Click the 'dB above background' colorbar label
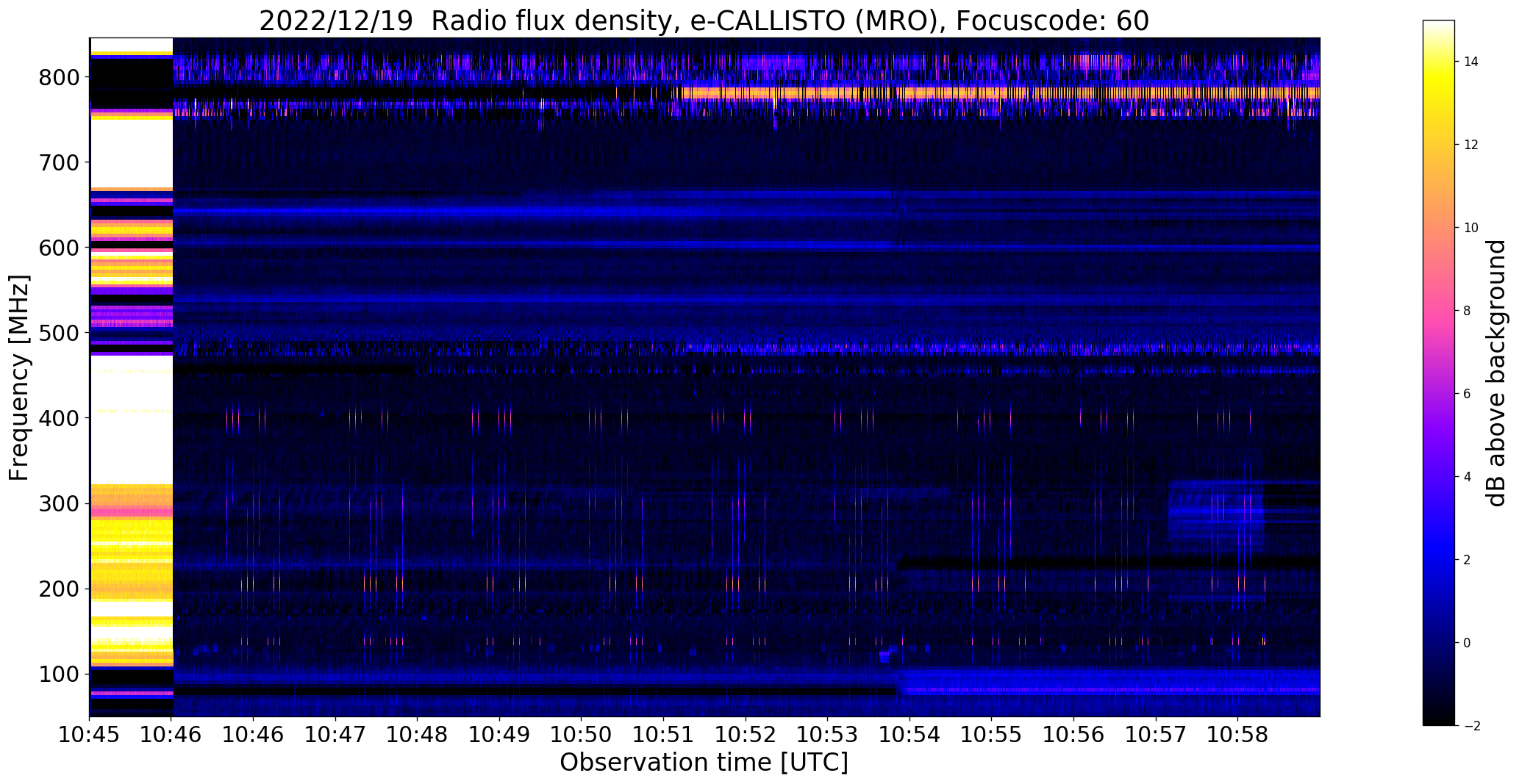 [x=1496, y=373]
